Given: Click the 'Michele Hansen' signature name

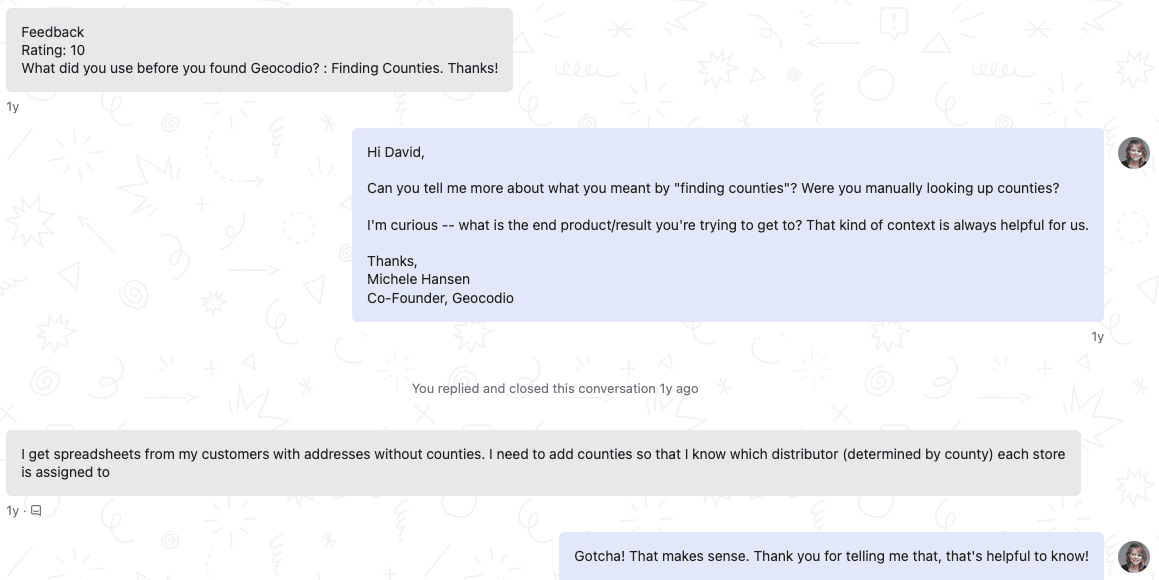Looking at the screenshot, I should click(x=418, y=279).
